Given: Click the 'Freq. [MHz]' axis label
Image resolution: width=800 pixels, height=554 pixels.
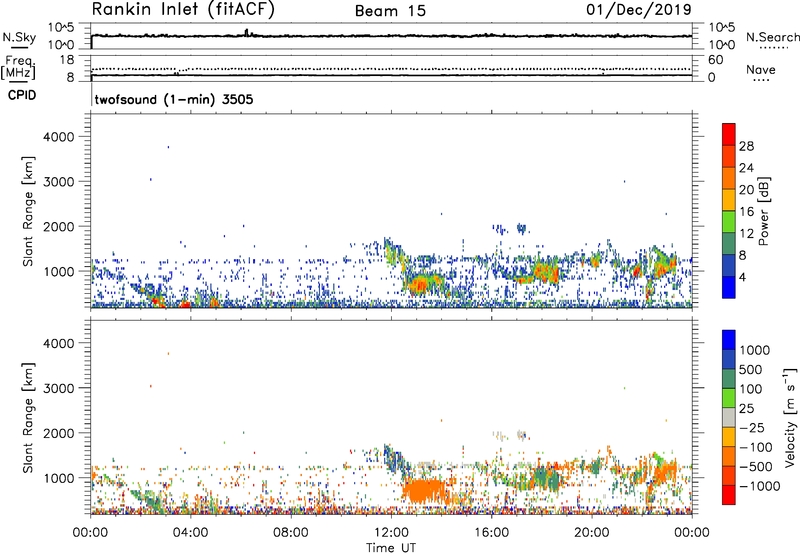Looking at the screenshot, I should pos(18,67).
